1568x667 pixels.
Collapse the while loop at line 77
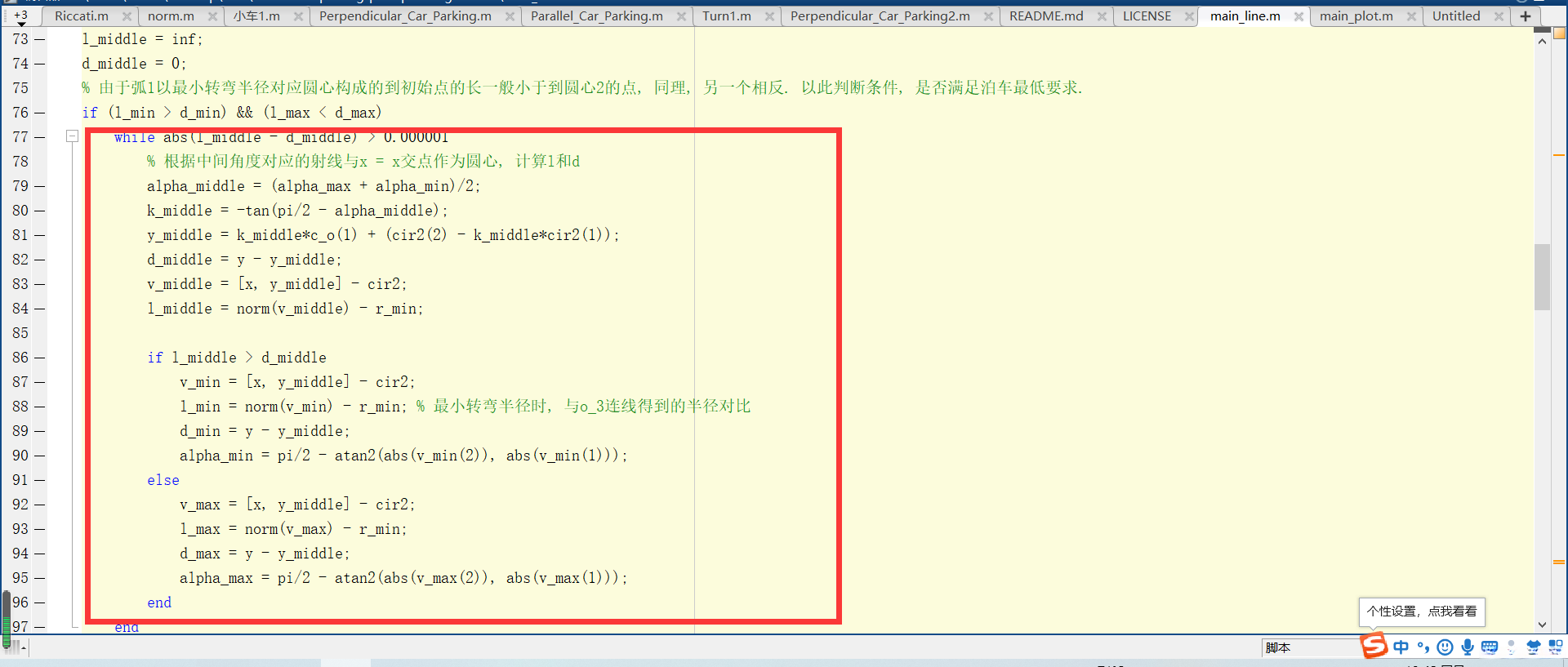[x=72, y=136]
